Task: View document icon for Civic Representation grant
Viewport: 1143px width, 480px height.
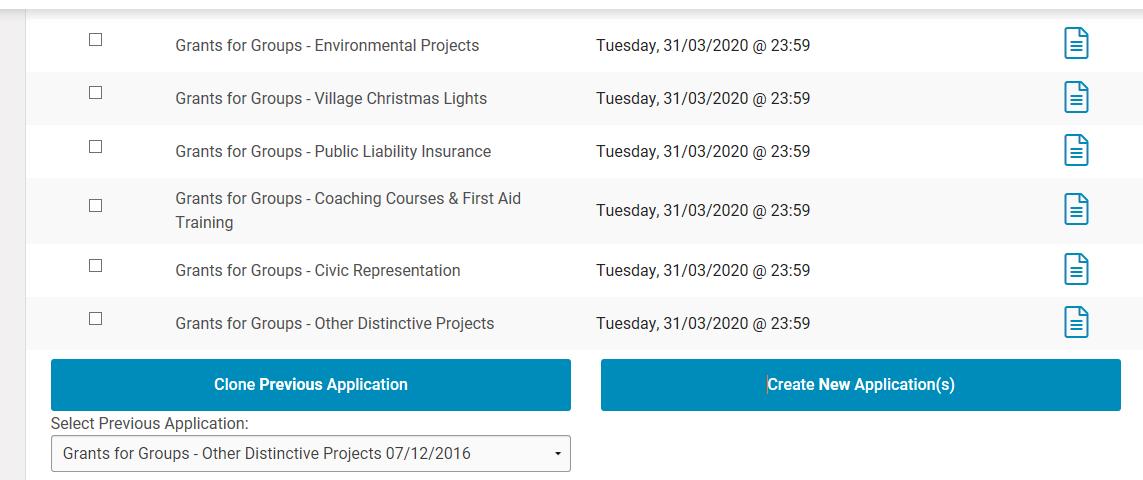Action: point(1076,270)
